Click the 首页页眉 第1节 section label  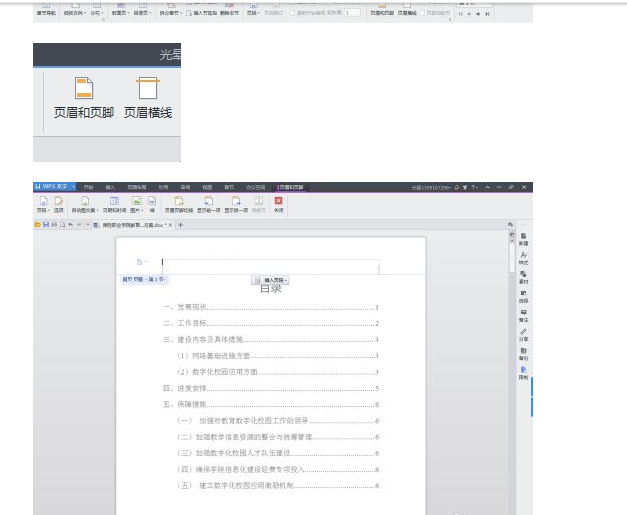pos(145,279)
